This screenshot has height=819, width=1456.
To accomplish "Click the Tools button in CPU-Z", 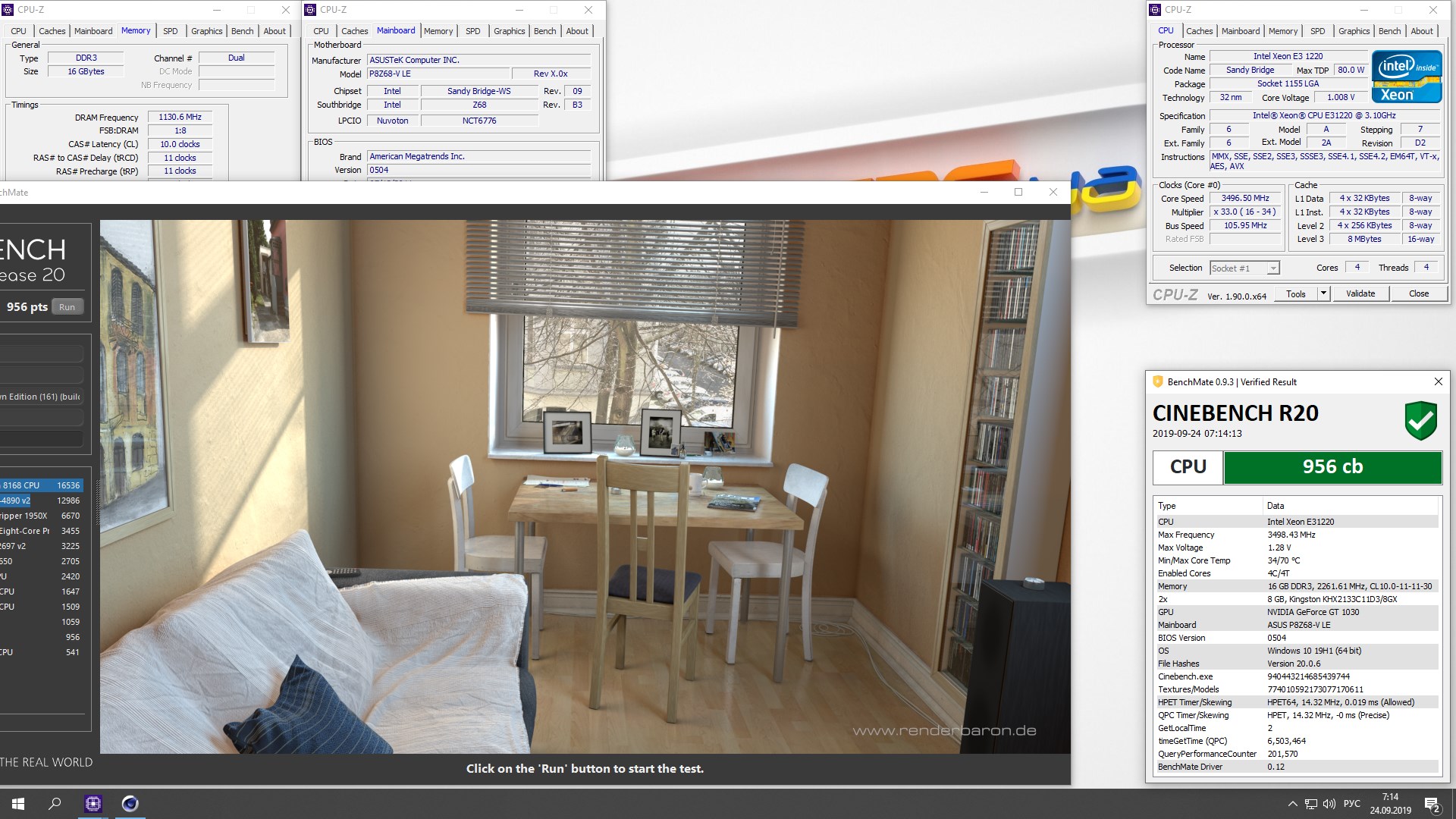I will (1296, 293).
